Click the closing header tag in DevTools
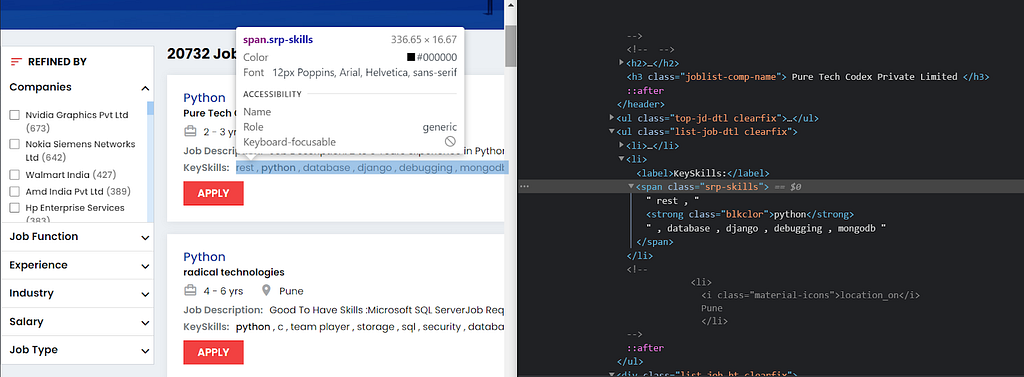Image resolution: width=1024 pixels, height=377 pixels. [641, 104]
